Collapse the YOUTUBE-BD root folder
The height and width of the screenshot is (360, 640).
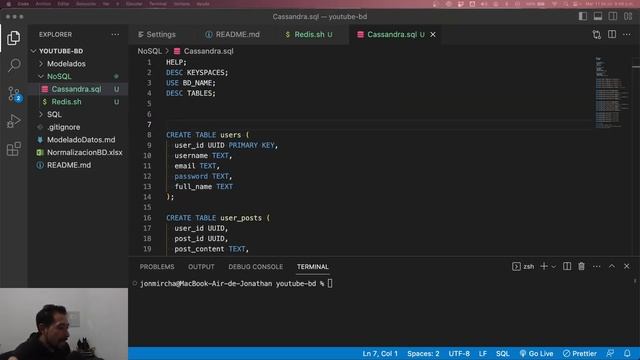pyautogui.click(x=61, y=51)
